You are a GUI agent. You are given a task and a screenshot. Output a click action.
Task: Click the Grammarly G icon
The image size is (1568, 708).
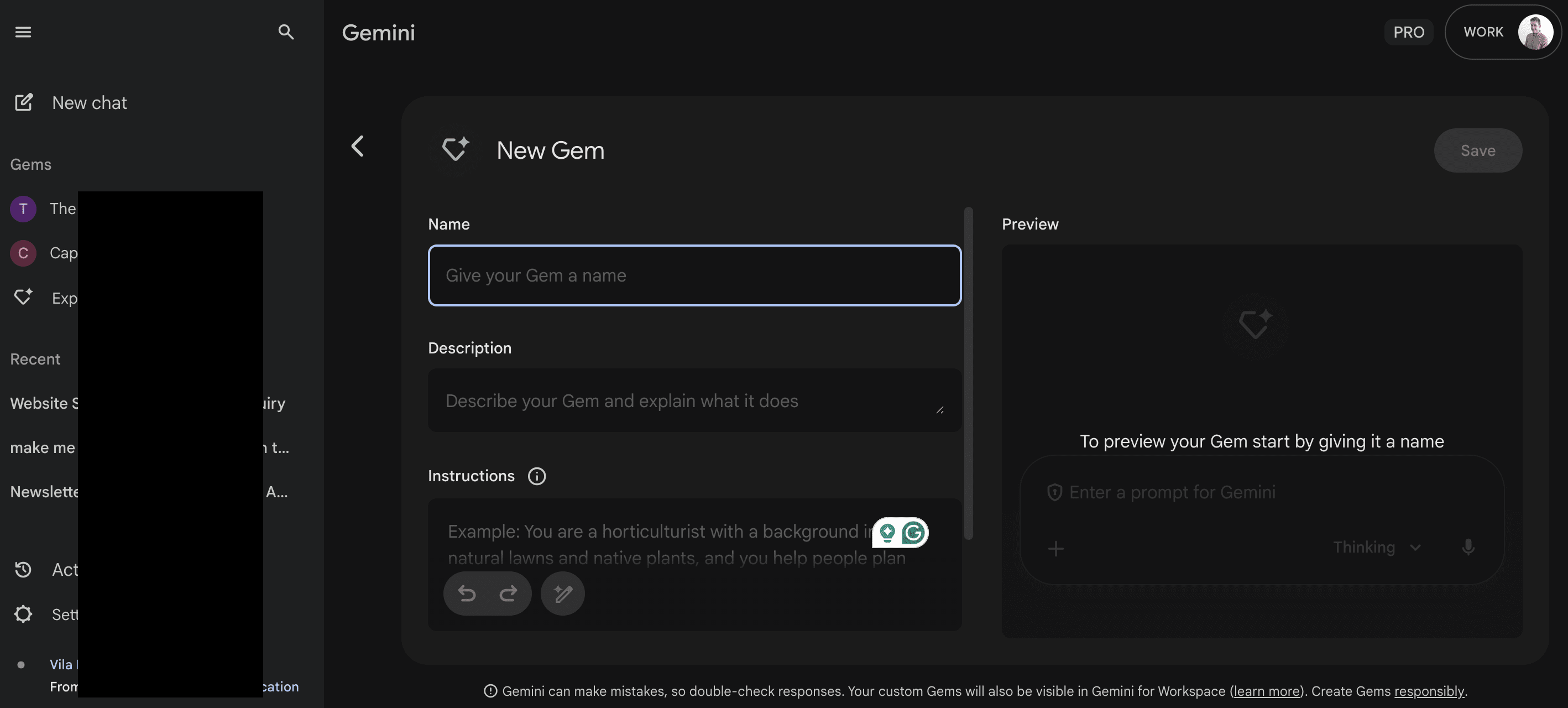tap(913, 533)
